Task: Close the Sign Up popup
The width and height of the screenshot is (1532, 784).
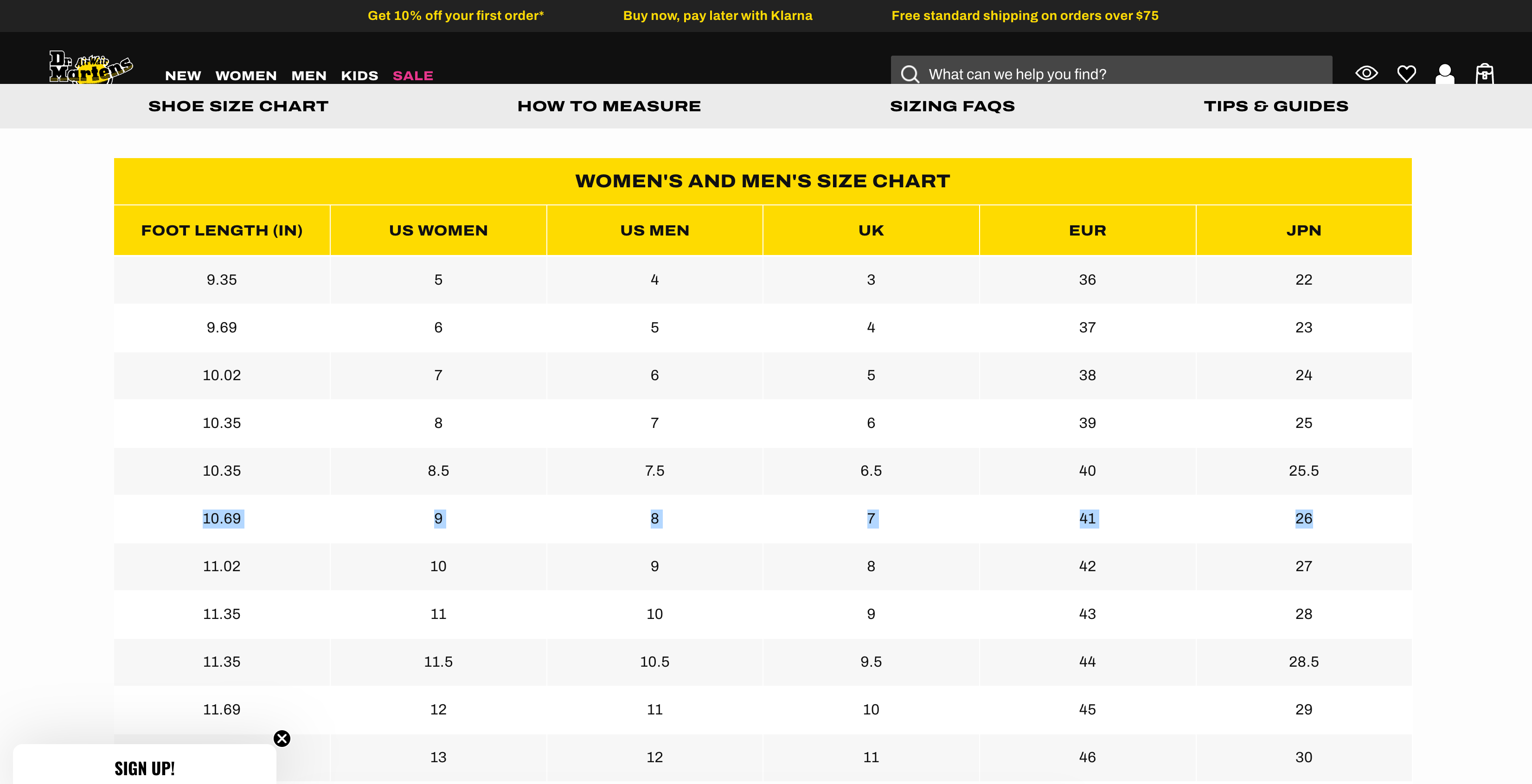Action: click(x=282, y=738)
